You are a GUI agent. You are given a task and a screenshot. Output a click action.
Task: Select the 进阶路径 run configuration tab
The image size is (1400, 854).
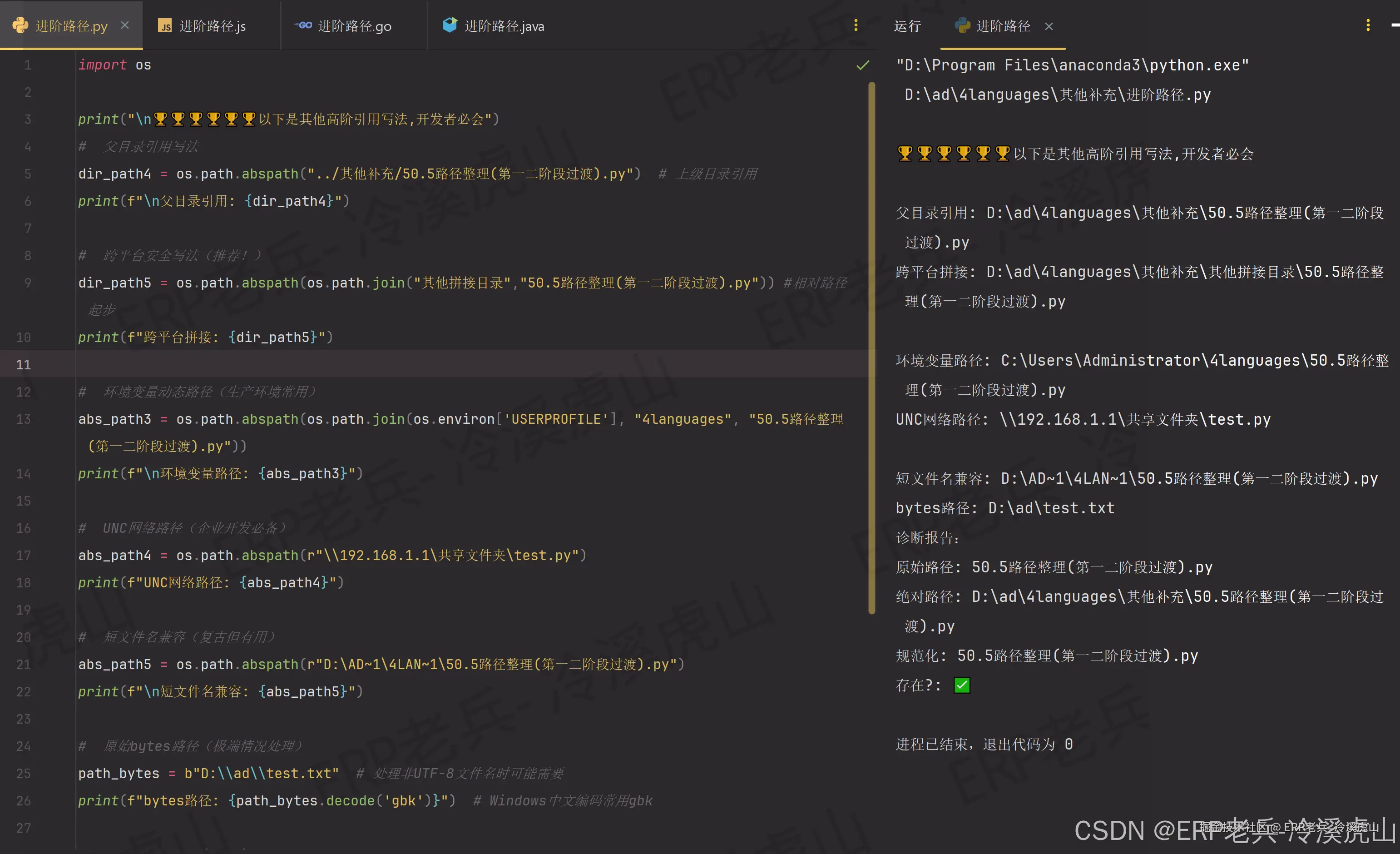pos(1002,26)
